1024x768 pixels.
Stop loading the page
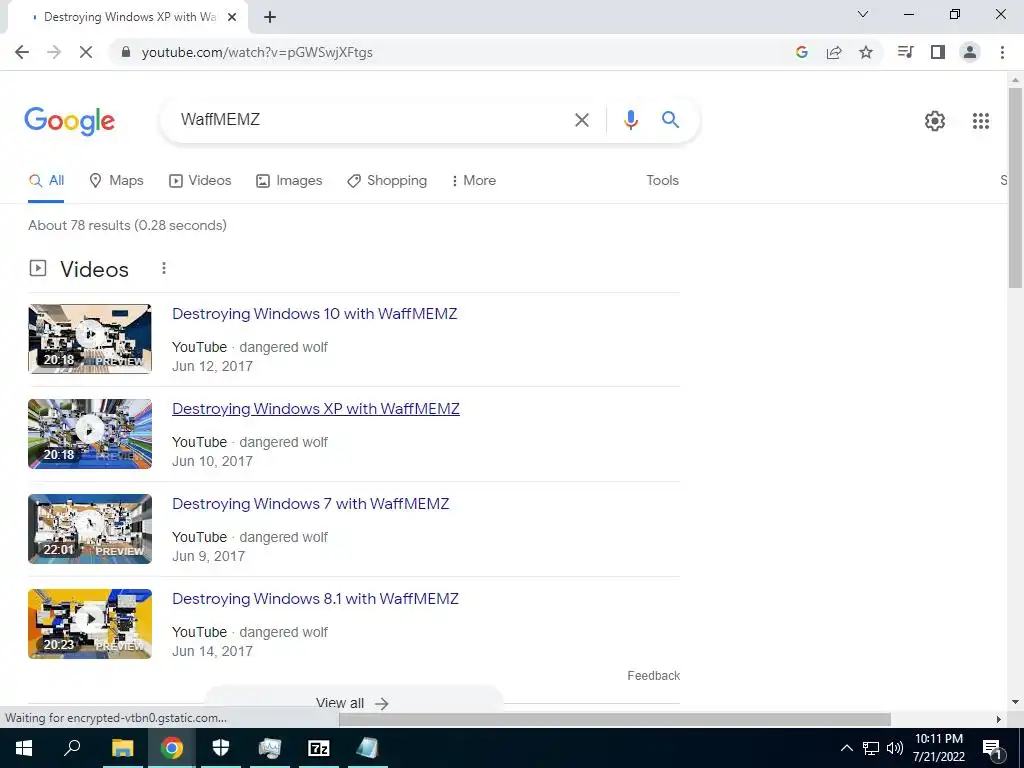[x=86, y=52]
